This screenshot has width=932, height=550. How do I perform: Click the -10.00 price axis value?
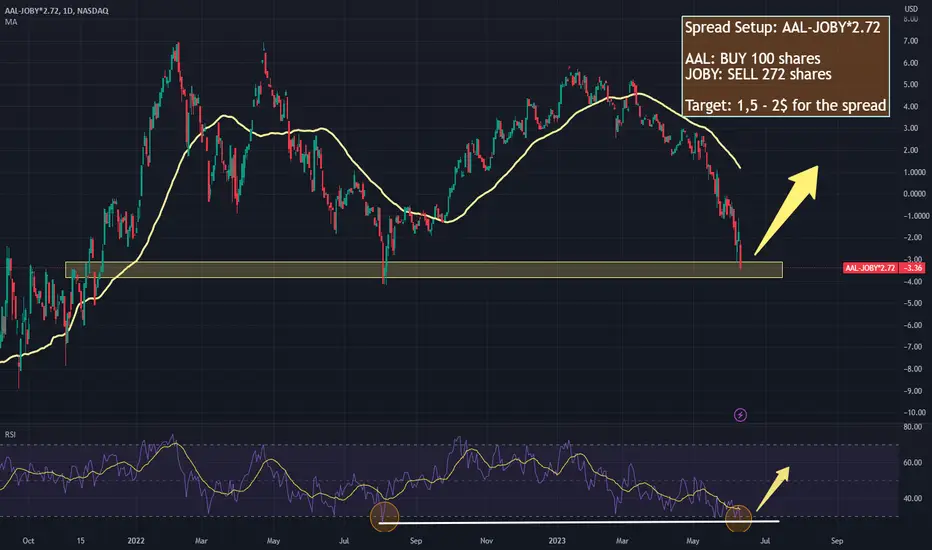[x=914, y=412]
